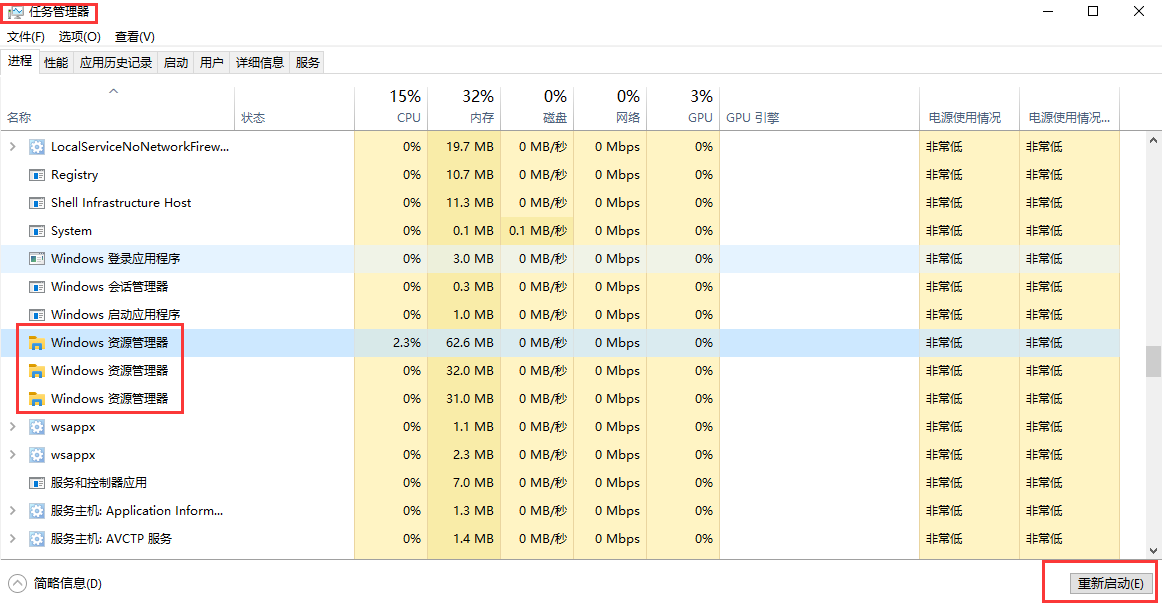Screen dimensions: 1162x608
Task: Click the System process icon
Action: click(x=36, y=231)
